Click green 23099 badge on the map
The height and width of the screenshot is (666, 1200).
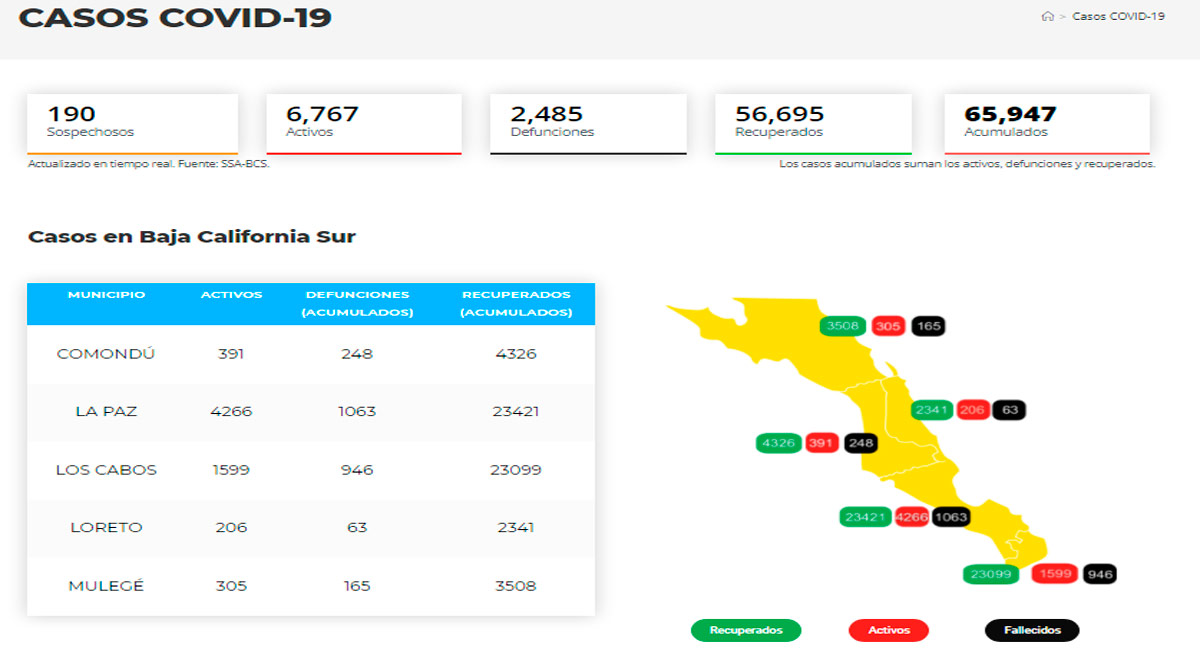click(x=991, y=574)
